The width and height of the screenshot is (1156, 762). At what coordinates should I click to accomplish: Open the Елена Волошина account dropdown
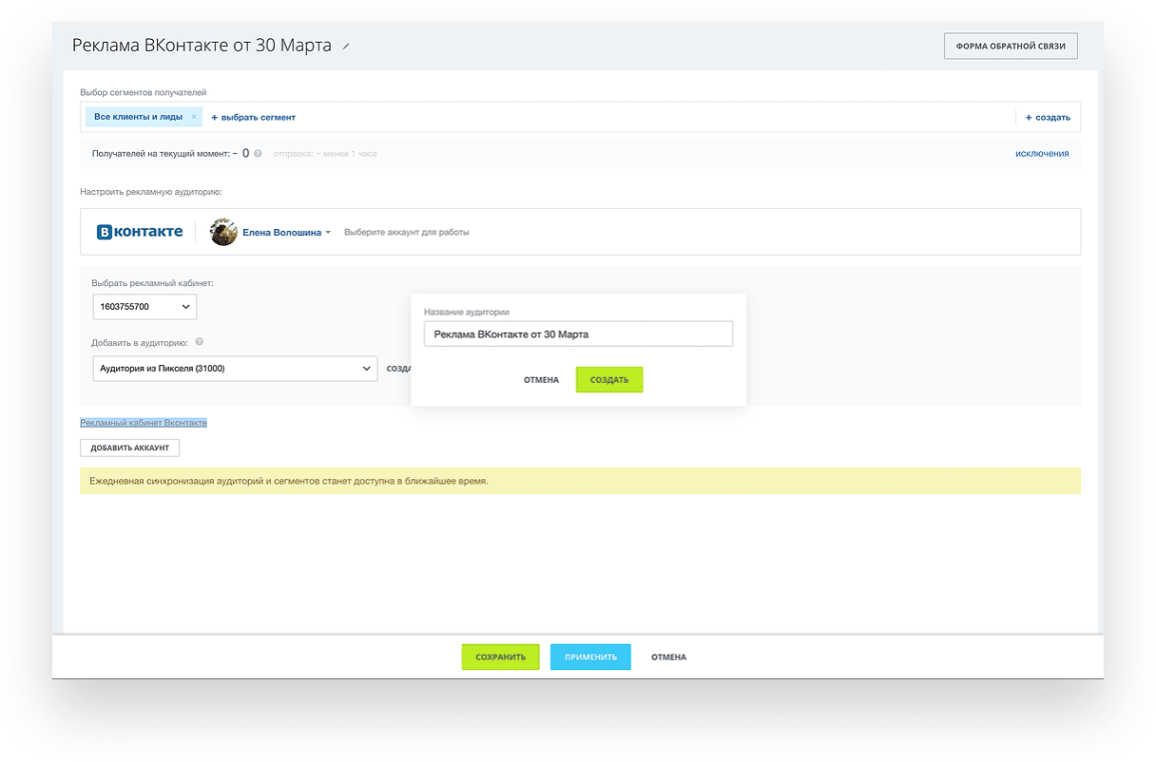tap(287, 232)
